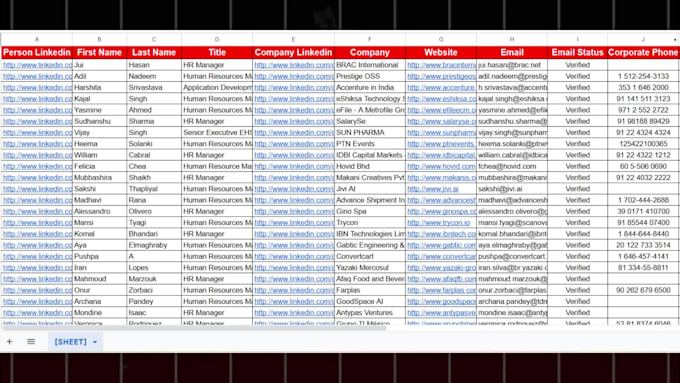Select the phone cell 60 5-506 0690
The width and height of the screenshot is (680, 383).
[643, 167]
